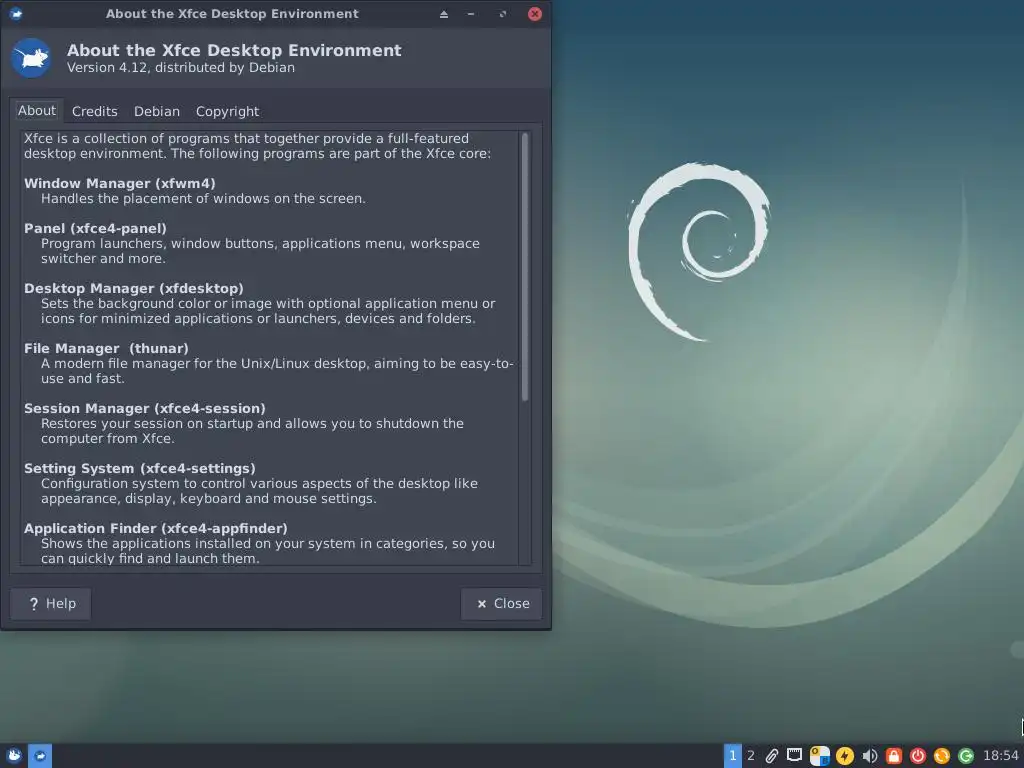Click the Application Finder (xfce4-appfinder) heading
This screenshot has height=768, width=1024.
click(156, 528)
